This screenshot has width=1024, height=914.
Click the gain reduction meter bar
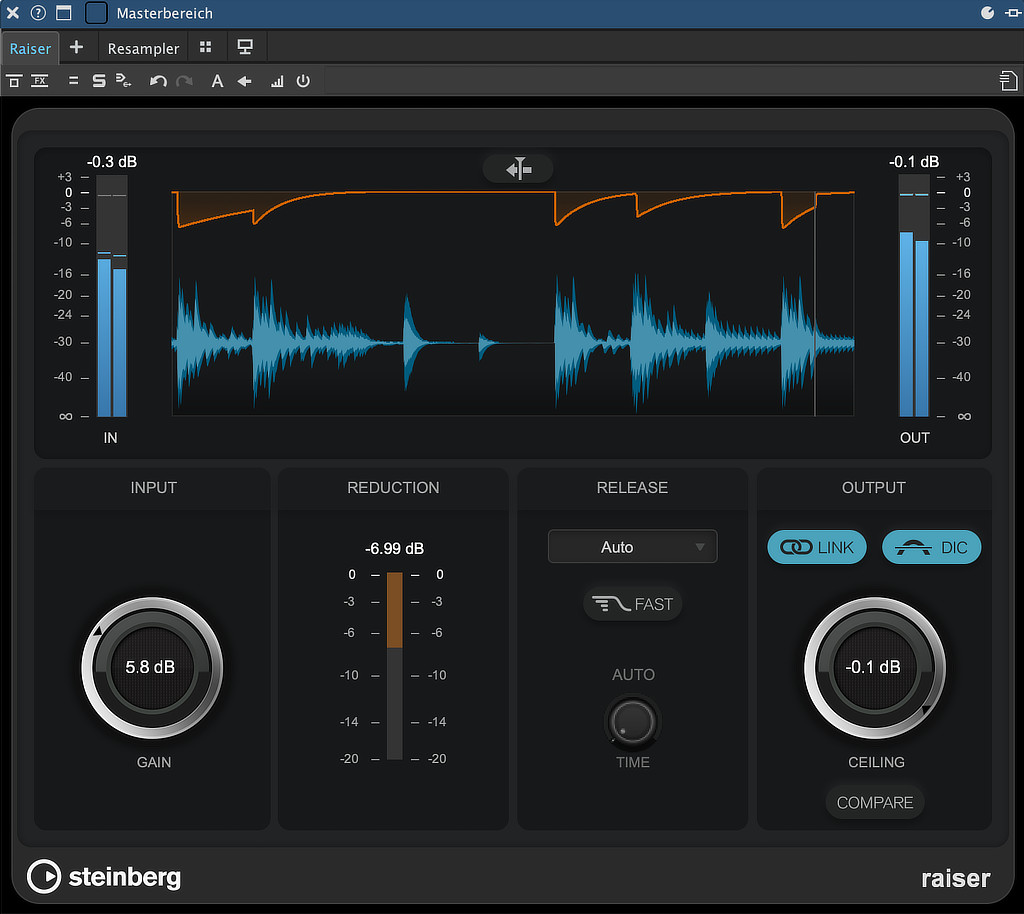(x=394, y=665)
